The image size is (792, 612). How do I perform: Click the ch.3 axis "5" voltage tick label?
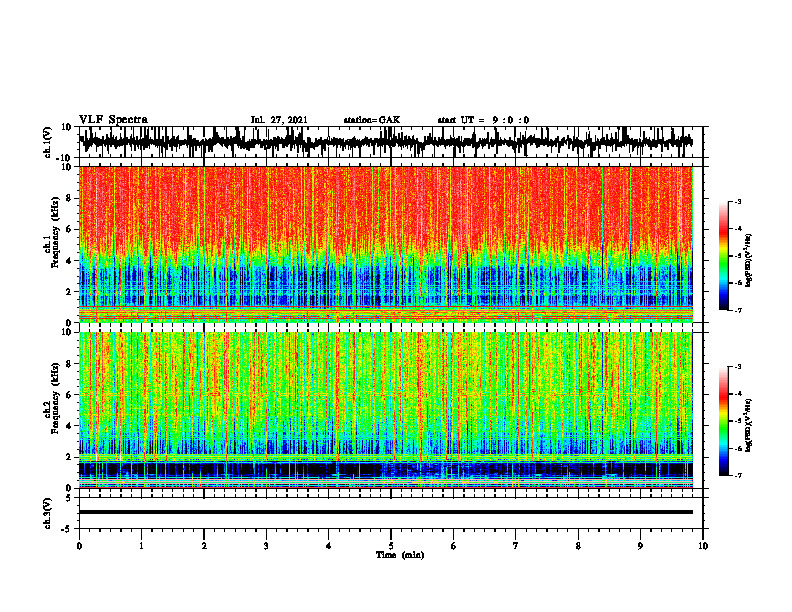tap(69, 498)
